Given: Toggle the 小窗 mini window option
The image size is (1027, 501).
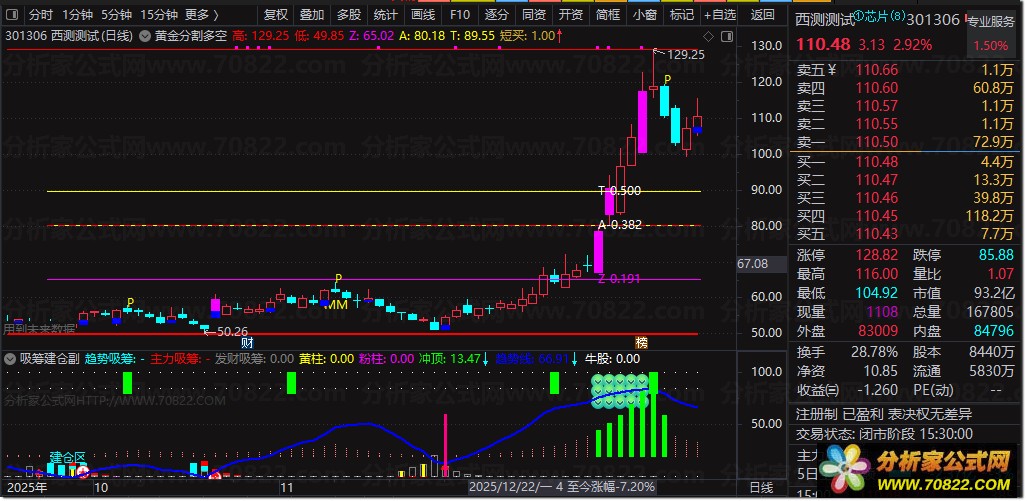Looking at the screenshot, I should pyautogui.click(x=646, y=14).
